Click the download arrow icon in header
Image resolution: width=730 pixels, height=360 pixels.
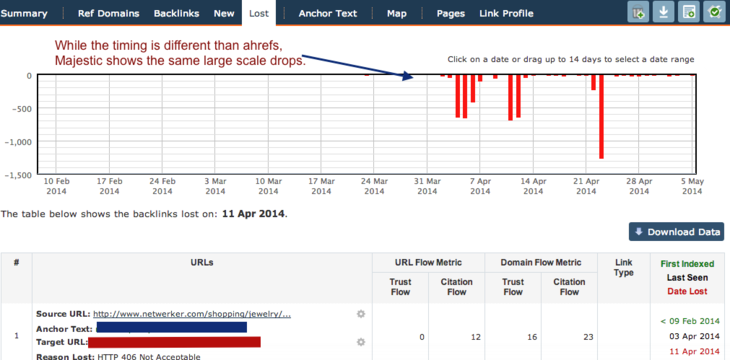tap(663, 12)
